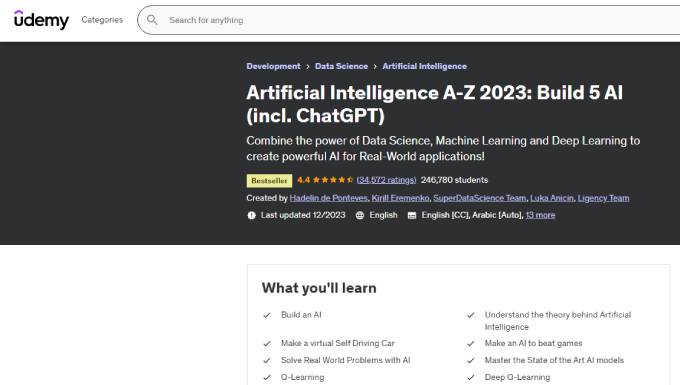
Task: Click the search magnifier icon
Action: 152,20
